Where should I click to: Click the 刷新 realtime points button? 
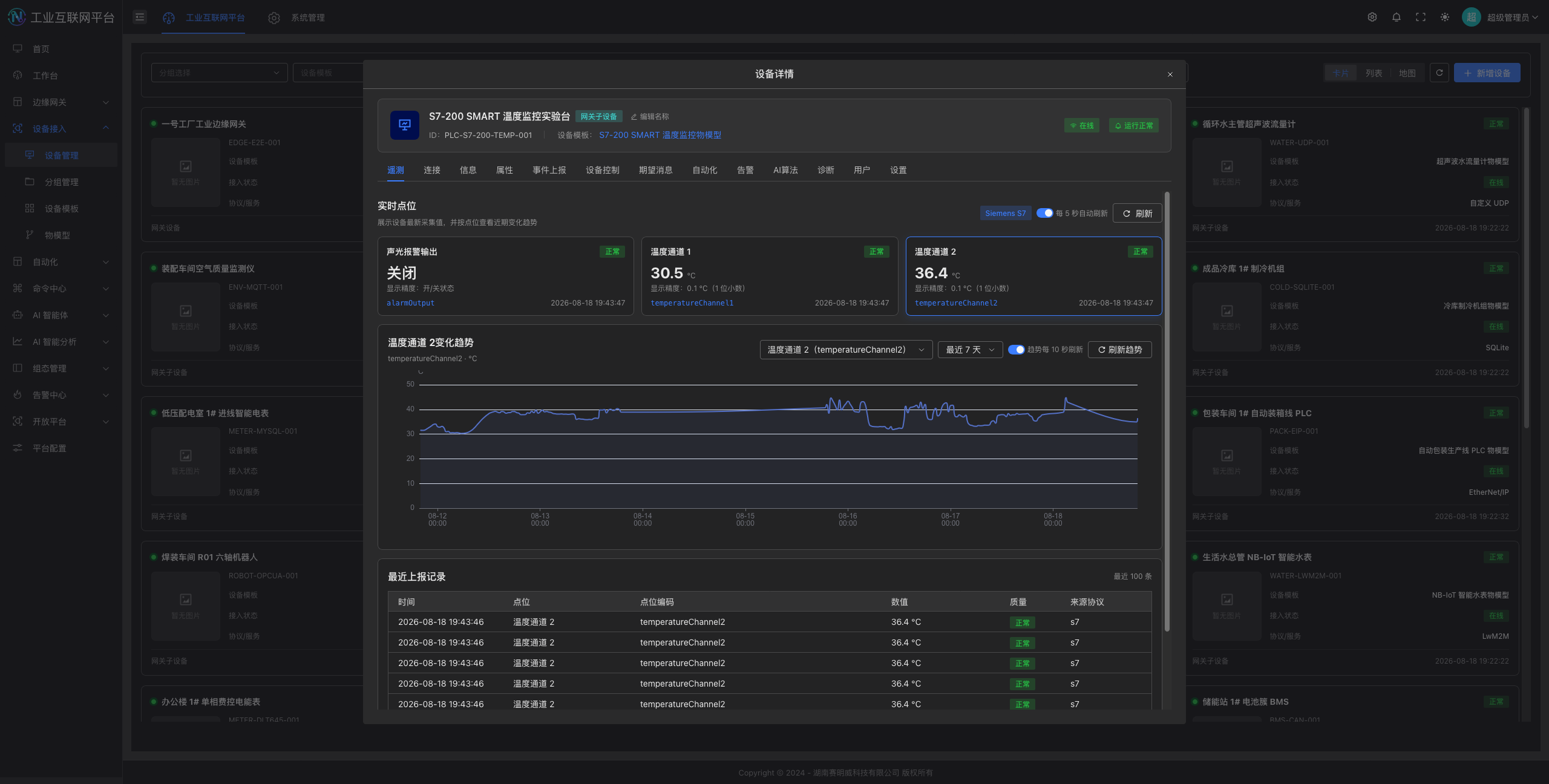coord(1138,214)
